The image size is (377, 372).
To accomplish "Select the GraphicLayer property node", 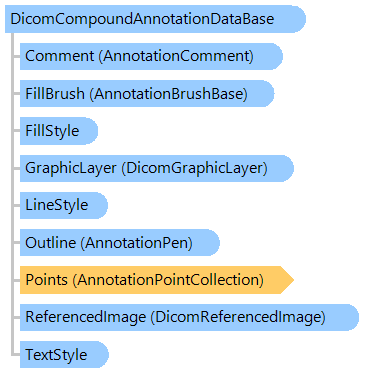I will tap(157, 168).
